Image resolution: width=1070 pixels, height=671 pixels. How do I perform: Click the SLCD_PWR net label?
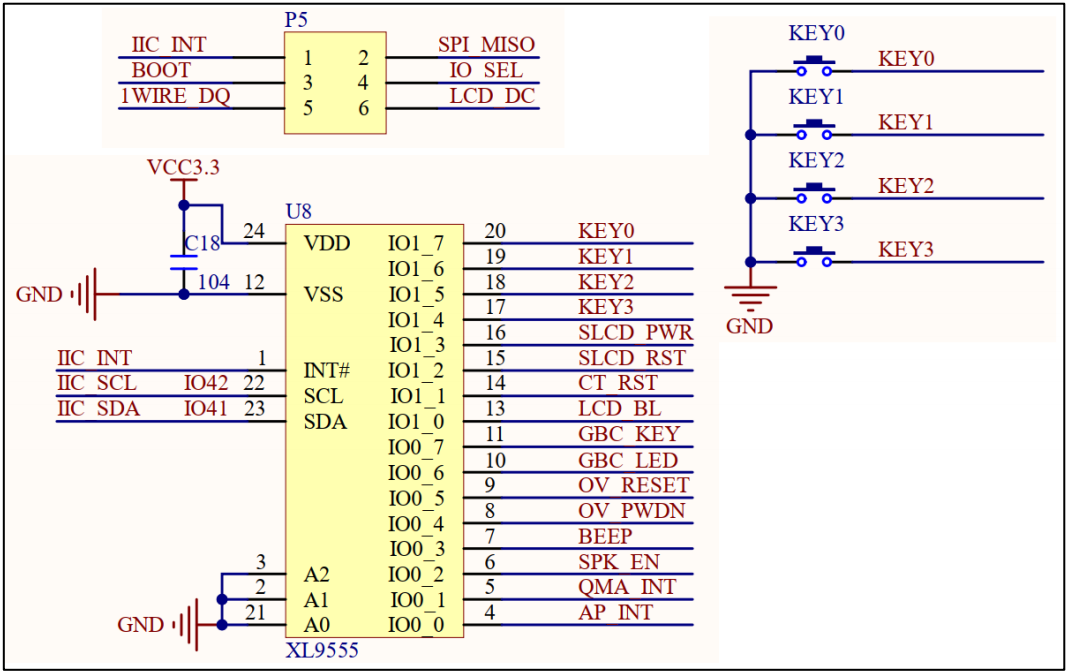(635, 332)
